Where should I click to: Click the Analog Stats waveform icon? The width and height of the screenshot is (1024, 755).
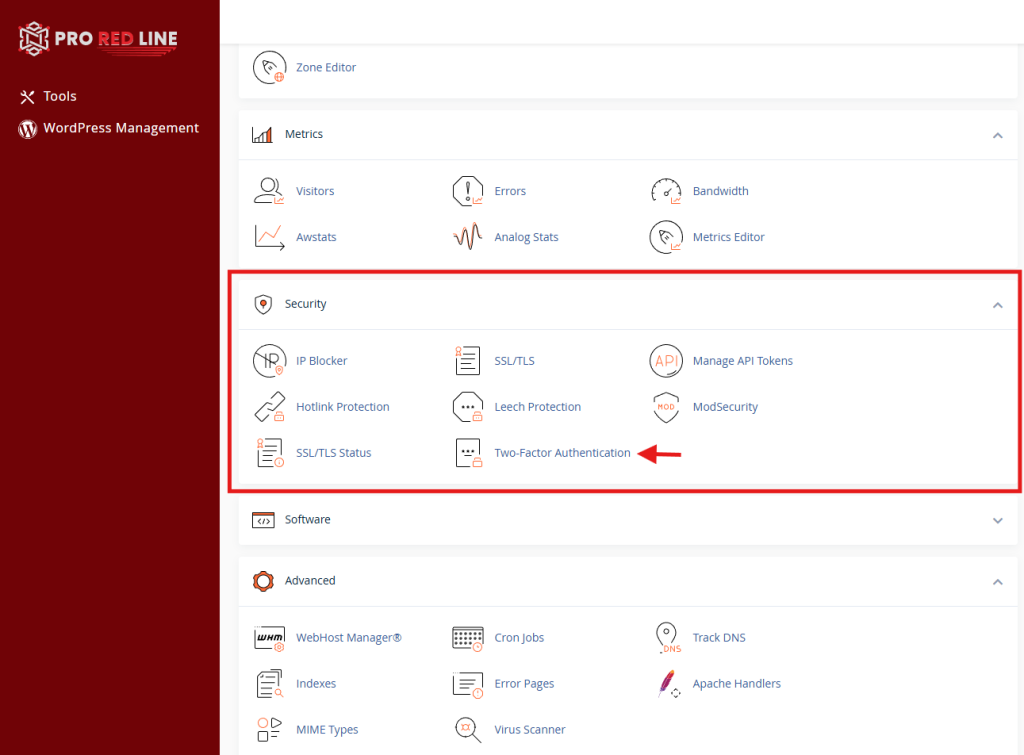tap(467, 237)
